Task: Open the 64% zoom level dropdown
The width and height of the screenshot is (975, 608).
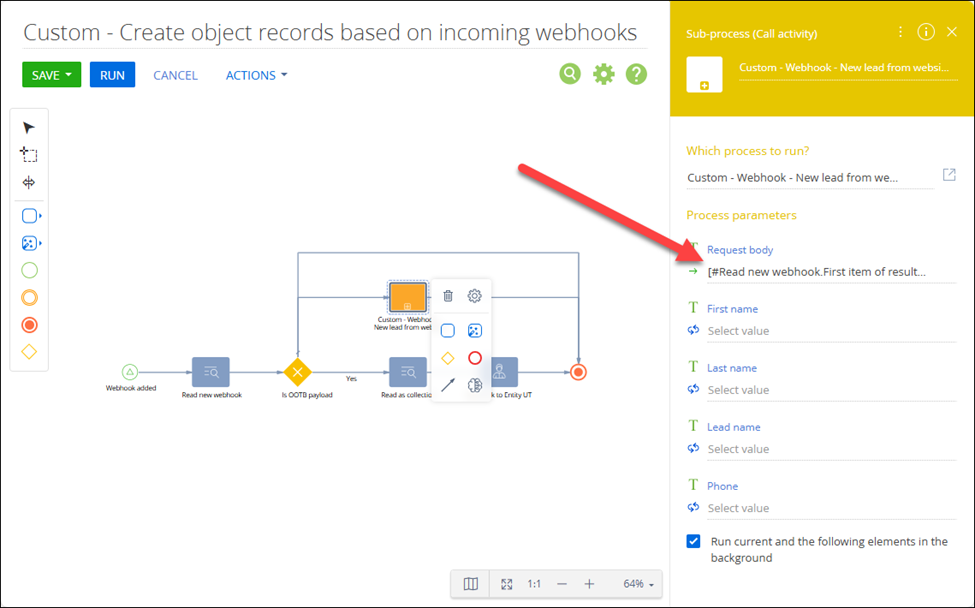Action: [639, 584]
